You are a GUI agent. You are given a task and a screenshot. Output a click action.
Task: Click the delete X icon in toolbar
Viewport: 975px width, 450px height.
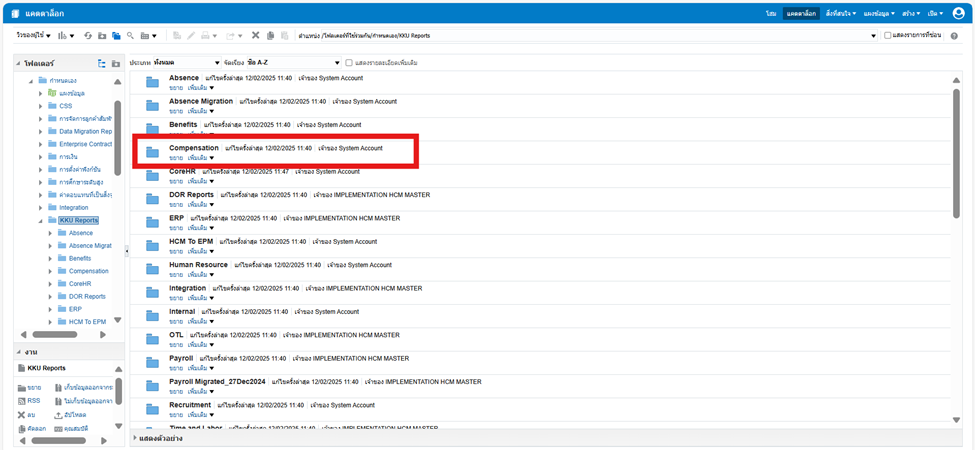click(256, 36)
